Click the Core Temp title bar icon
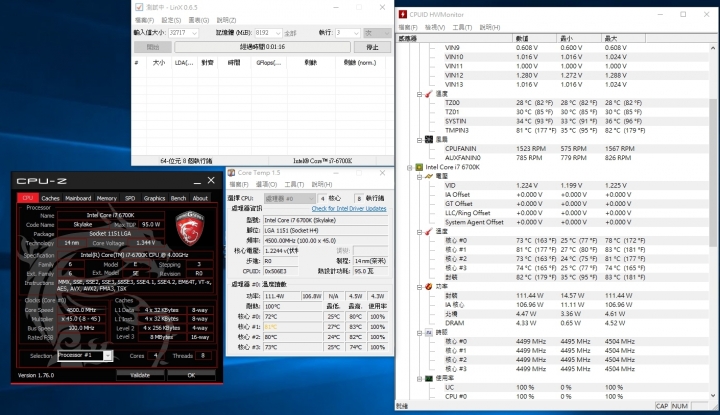 pyautogui.click(x=232, y=173)
